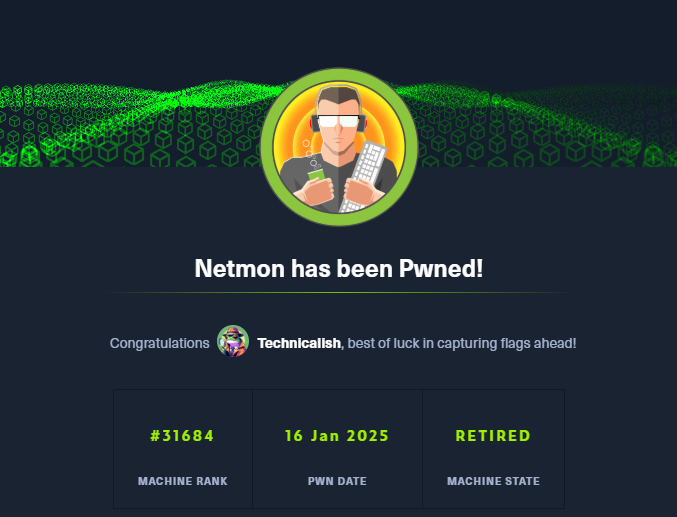The height and width of the screenshot is (517, 677).
Task: Click the green divider line under heading
Action: coord(338,292)
